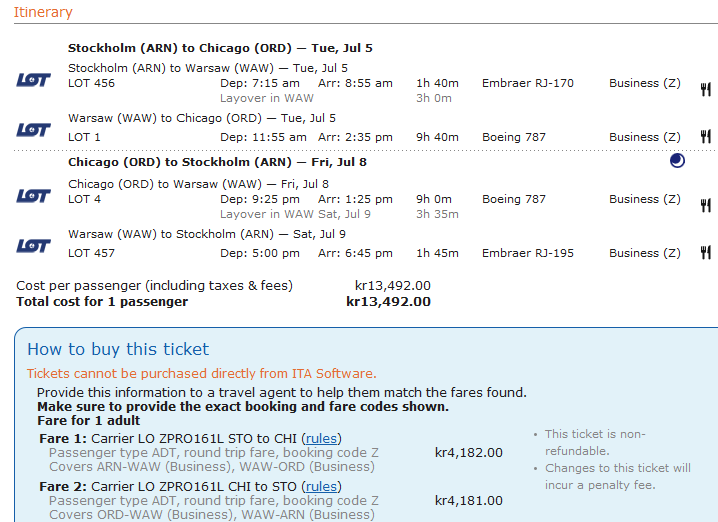718x522 pixels.
Task: Click the meal icon for flight LOT 456
Action: pos(705,90)
